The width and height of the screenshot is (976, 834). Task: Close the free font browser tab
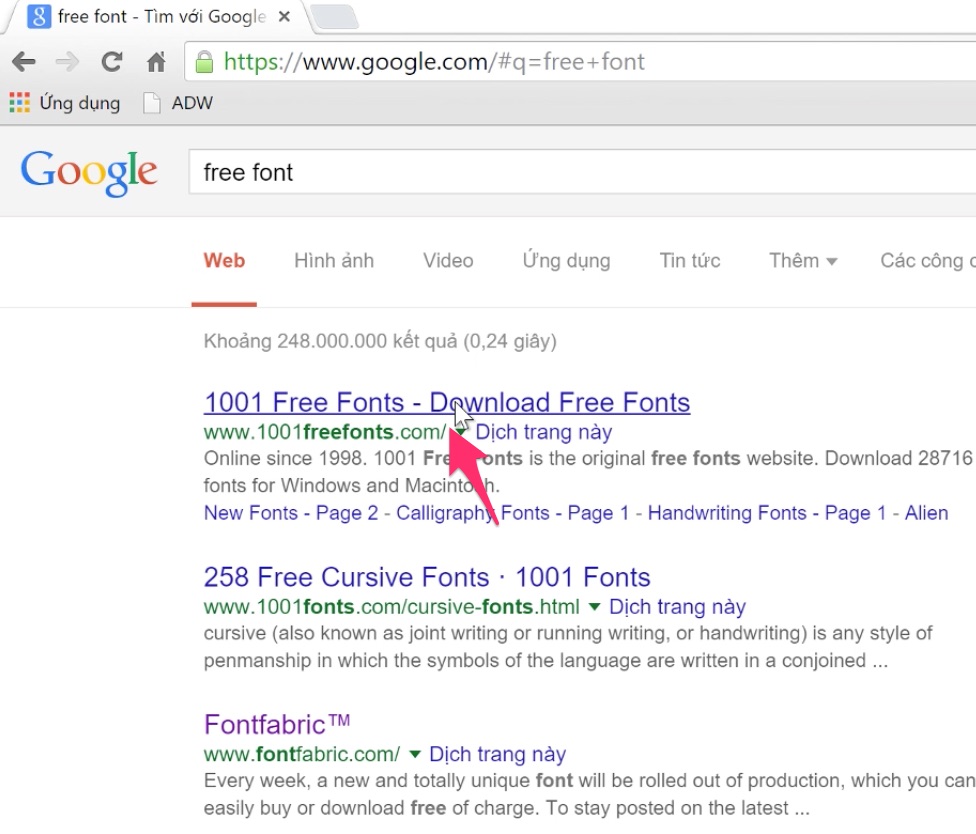[x=285, y=17]
